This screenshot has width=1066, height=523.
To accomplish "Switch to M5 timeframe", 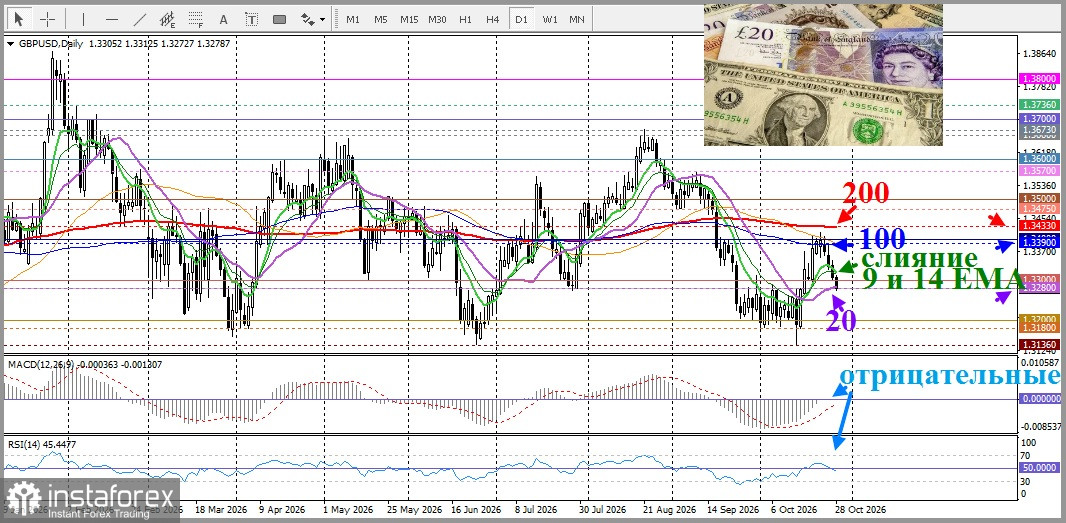I will click(381, 19).
